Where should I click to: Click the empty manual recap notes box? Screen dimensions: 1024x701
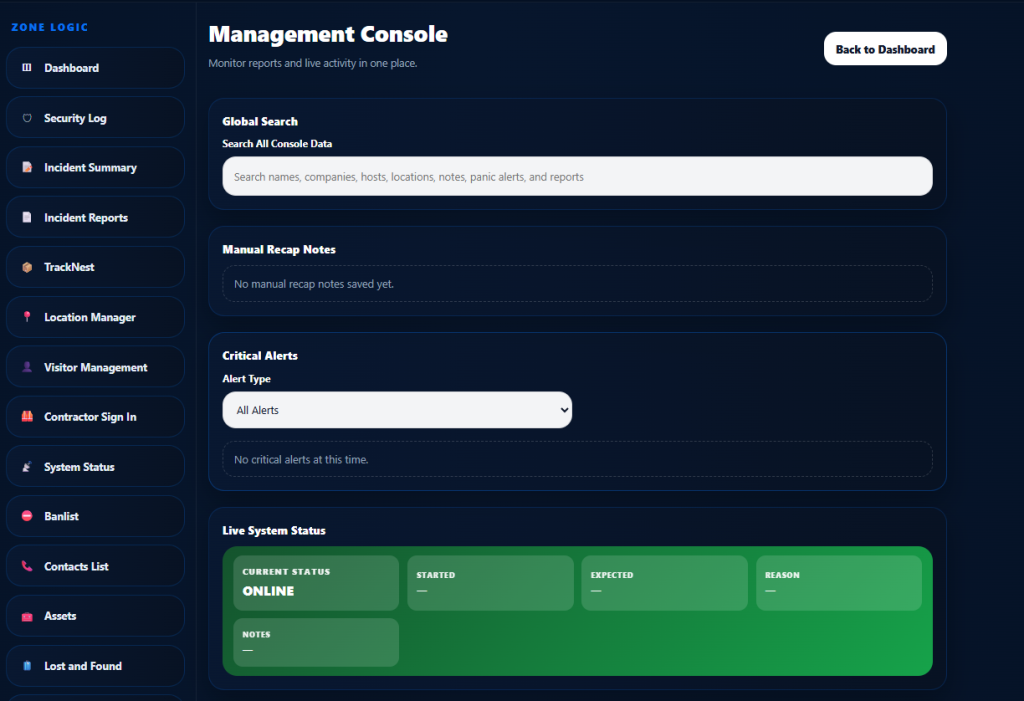tap(577, 284)
